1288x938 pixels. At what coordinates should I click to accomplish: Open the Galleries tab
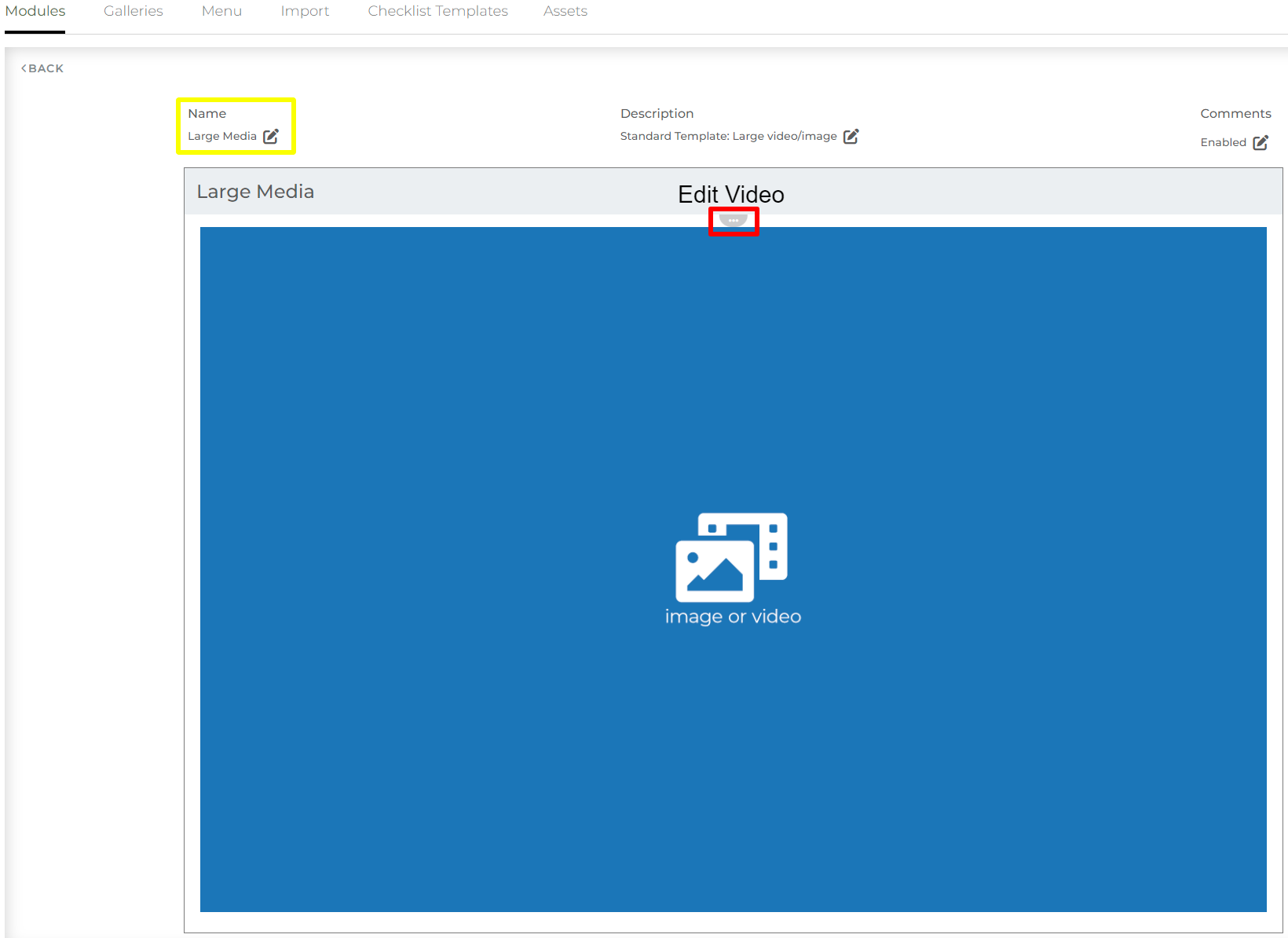click(x=134, y=11)
